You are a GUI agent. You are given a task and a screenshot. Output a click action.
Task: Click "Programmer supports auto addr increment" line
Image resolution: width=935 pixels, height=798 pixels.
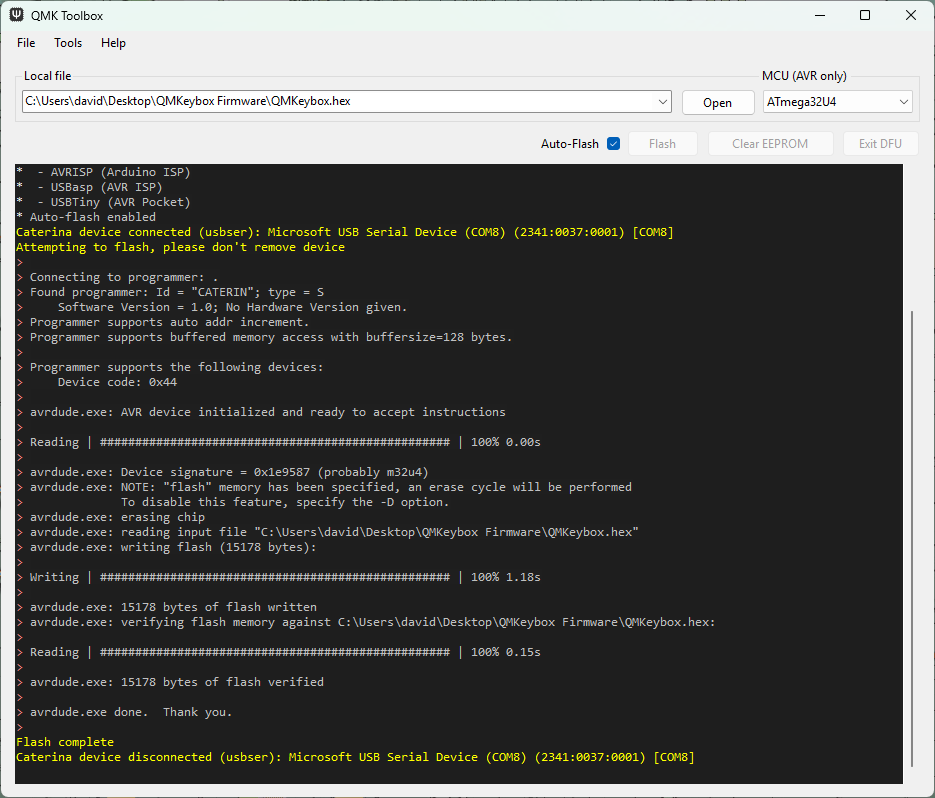[169, 322]
